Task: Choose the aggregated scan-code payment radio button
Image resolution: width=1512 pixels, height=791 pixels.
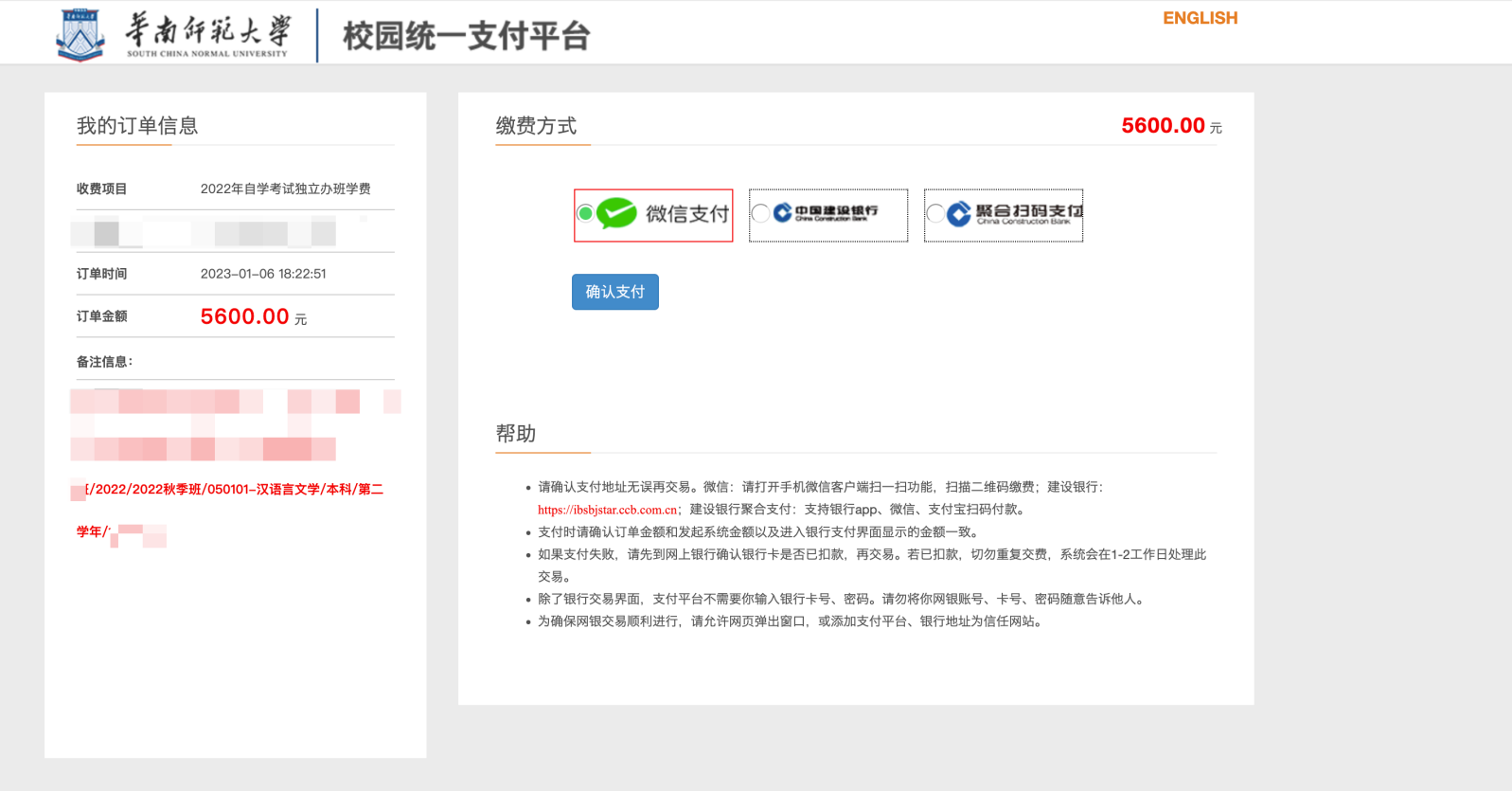Action: tap(934, 214)
